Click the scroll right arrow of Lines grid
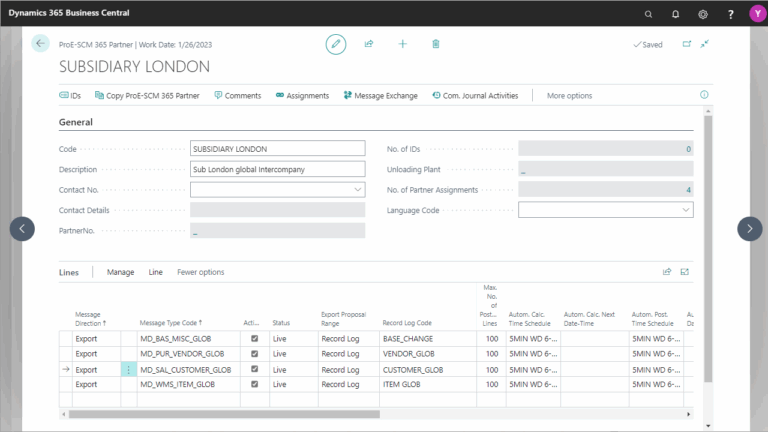Screen dimensions: 768x432 (x=688, y=414)
